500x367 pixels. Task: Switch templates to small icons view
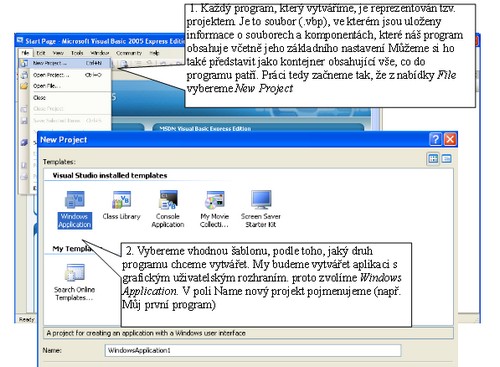[x=446, y=159]
